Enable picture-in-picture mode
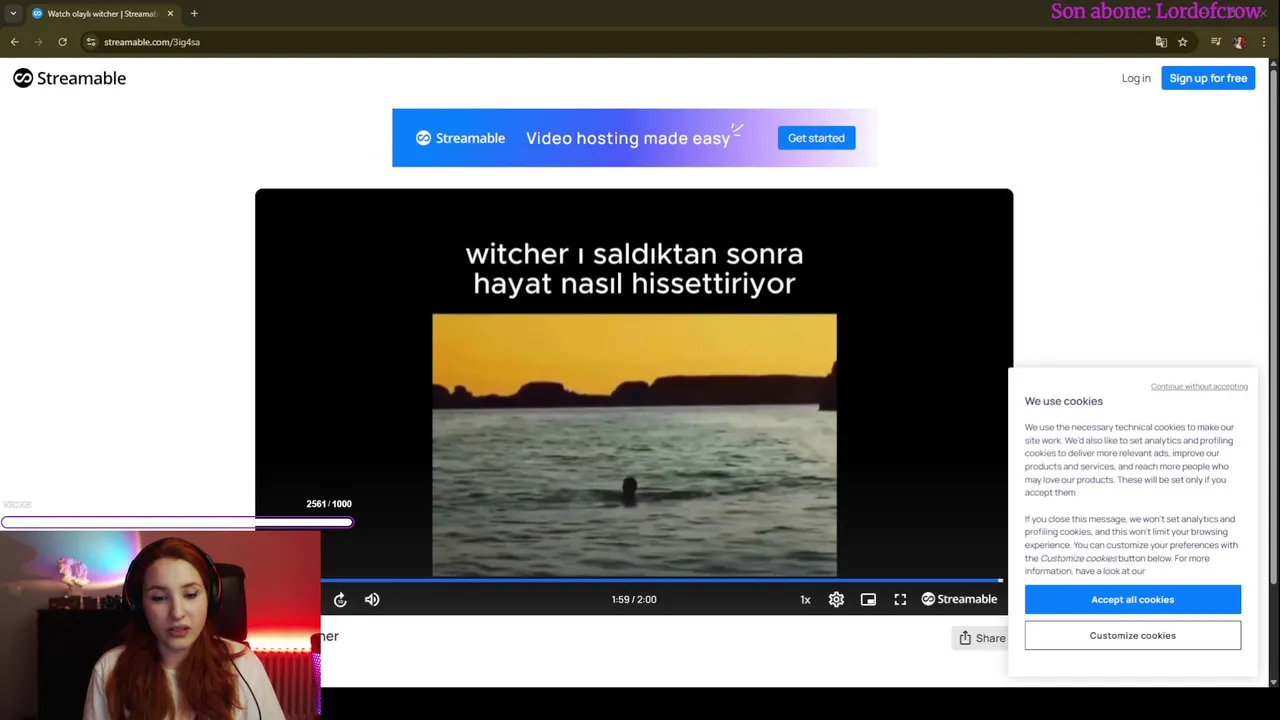Viewport: 1280px width, 720px height. (868, 599)
